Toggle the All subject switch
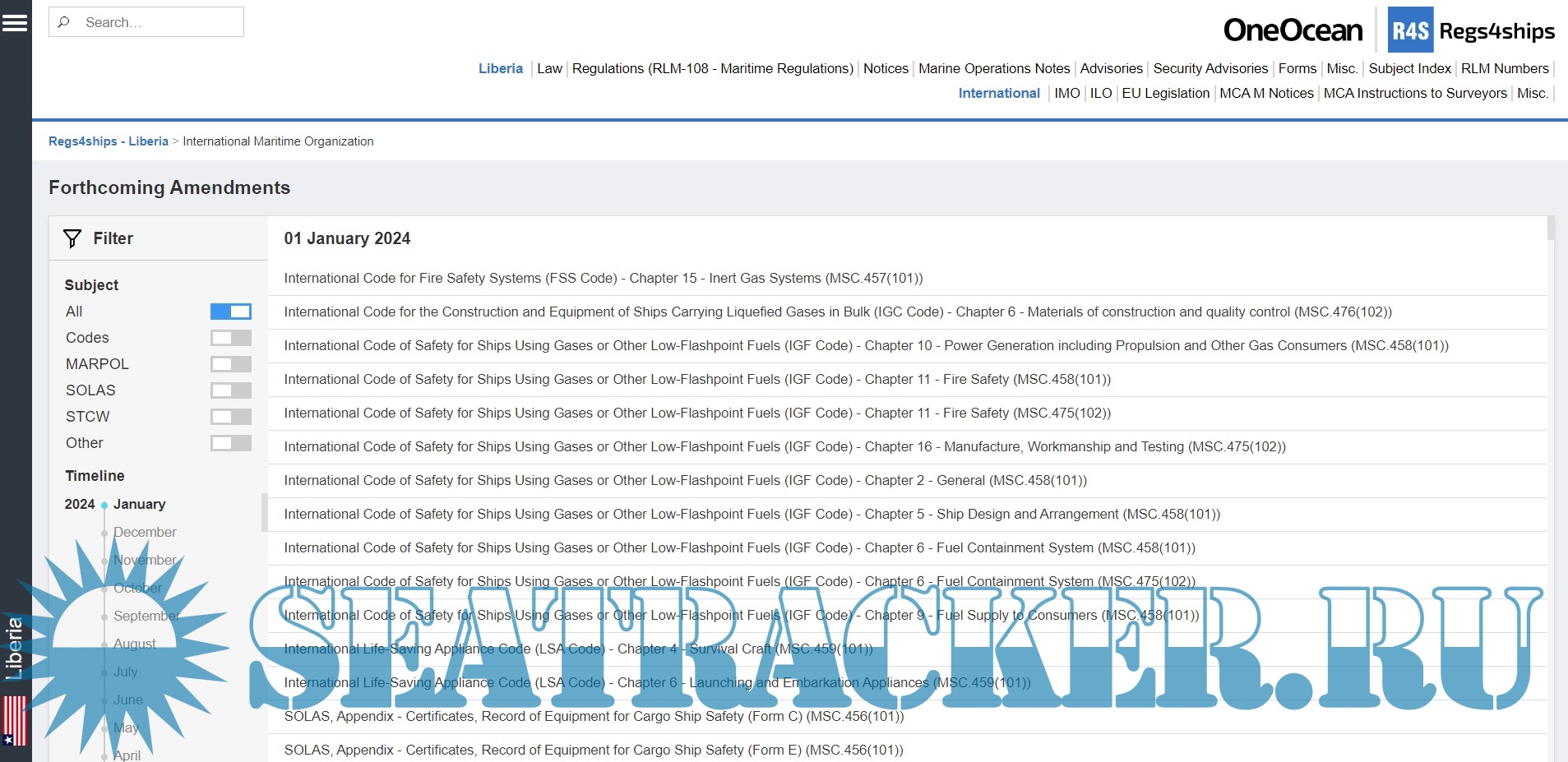The height and width of the screenshot is (762, 1568). (231, 312)
